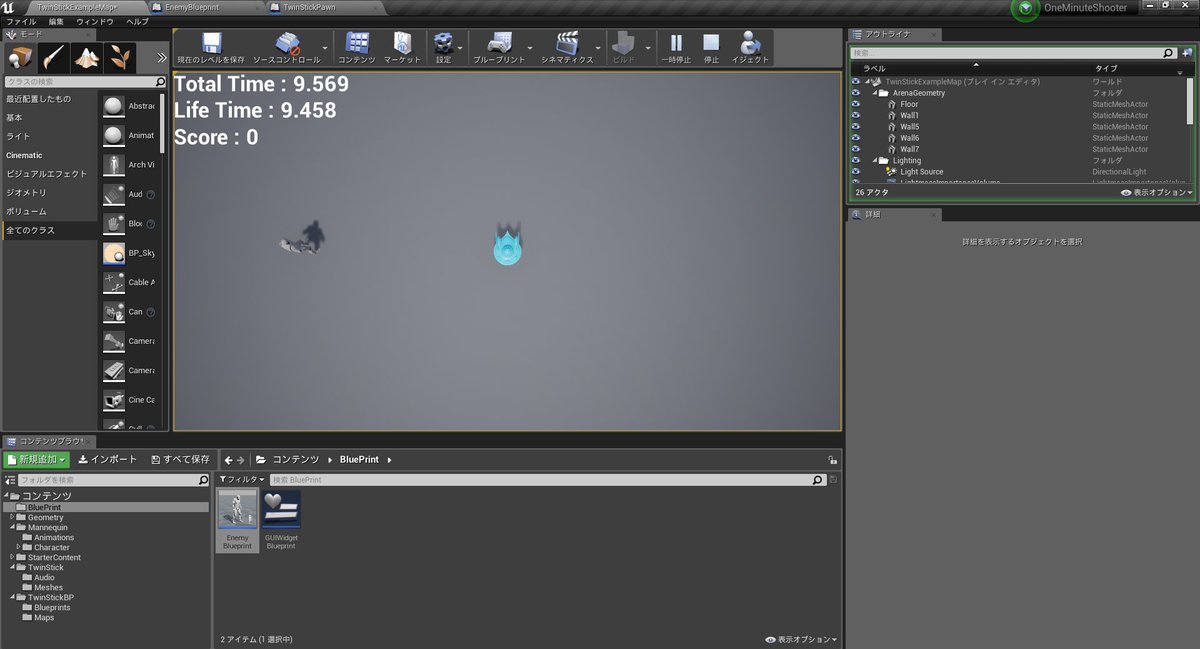
Task: Open source control dropdown arrow
Action: pos(325,47)
